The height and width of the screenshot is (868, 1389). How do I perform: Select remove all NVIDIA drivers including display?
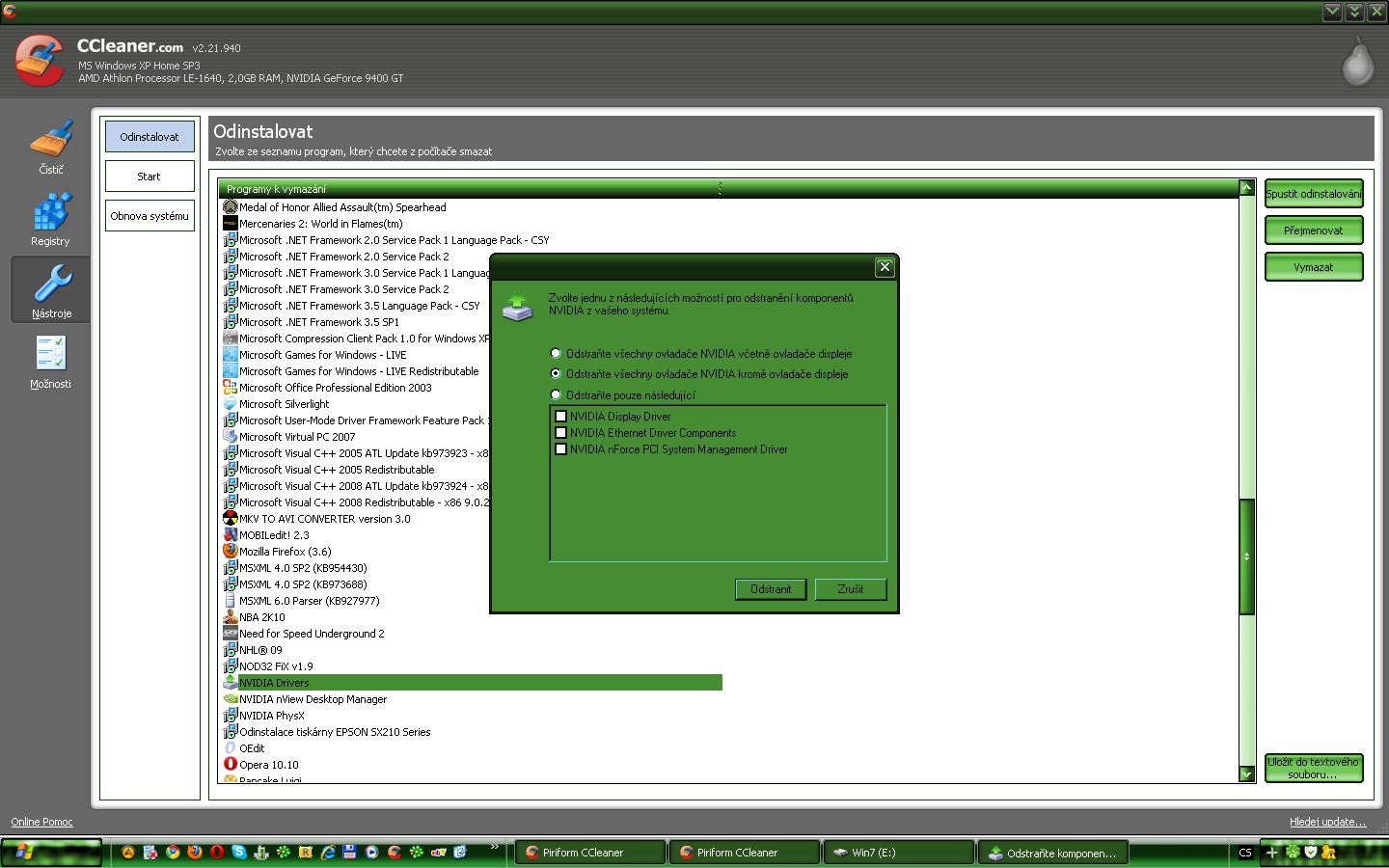click(556, 353)
